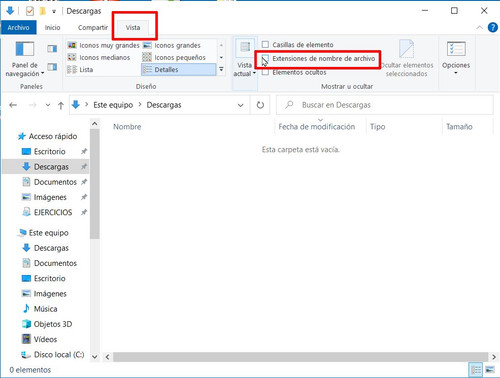Expand the layout gallery more arrow
The image size is (500, 378).
[221, 70]
